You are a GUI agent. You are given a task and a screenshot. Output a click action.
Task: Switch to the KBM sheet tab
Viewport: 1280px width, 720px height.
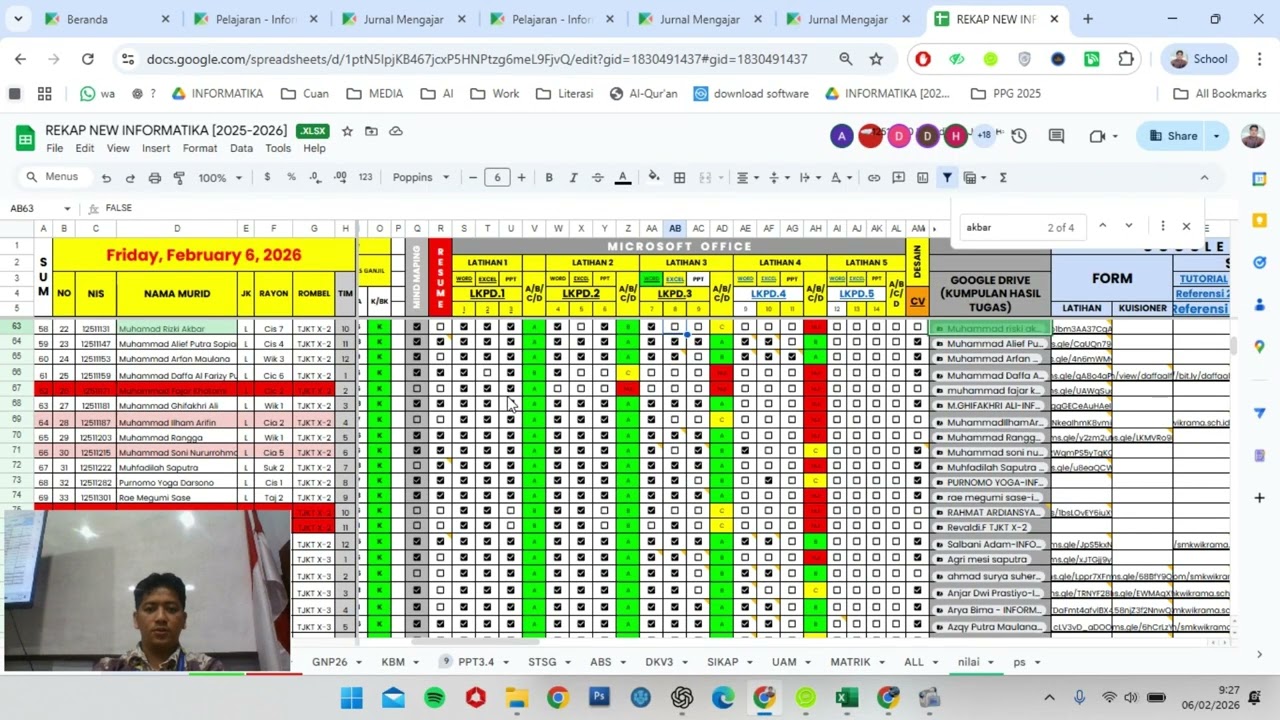393,662
